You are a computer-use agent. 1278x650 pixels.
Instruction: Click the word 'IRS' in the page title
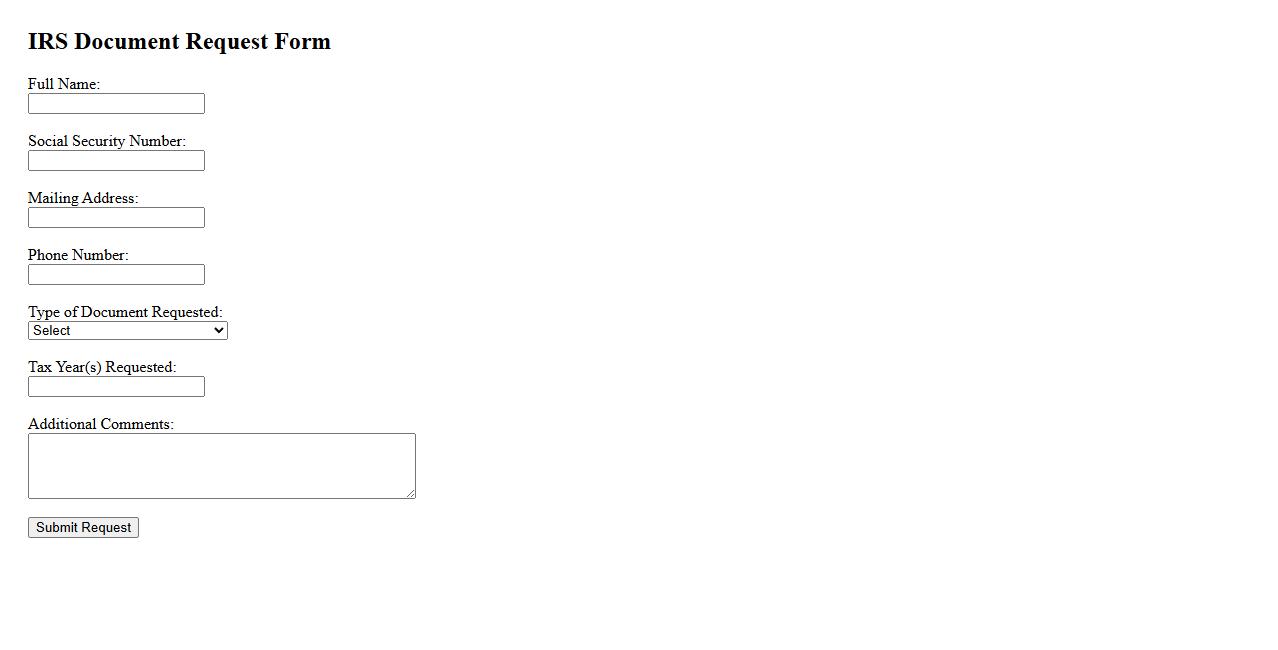47,42
